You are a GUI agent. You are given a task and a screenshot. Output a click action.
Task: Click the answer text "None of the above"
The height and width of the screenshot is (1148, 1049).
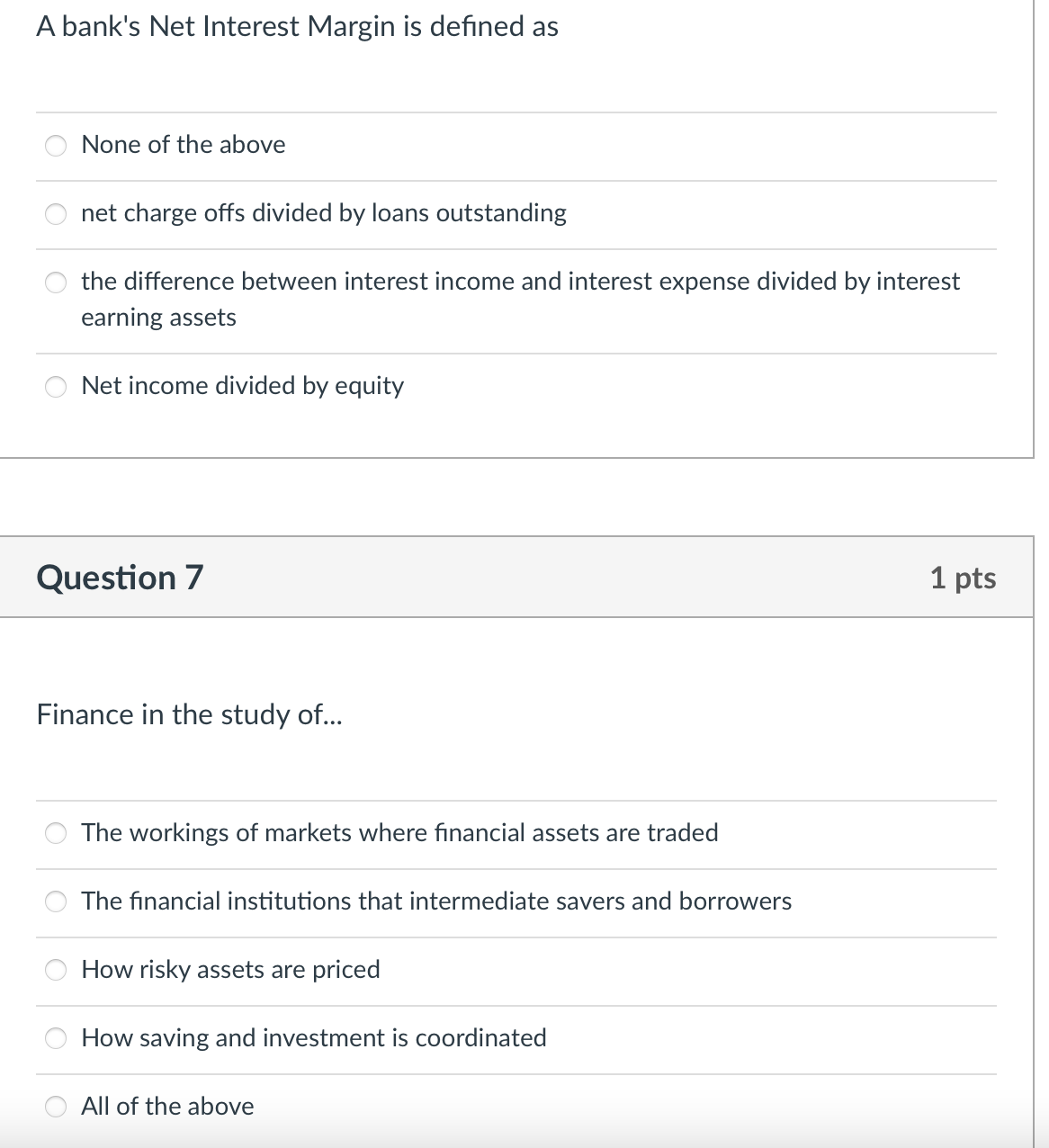[183, 145]
